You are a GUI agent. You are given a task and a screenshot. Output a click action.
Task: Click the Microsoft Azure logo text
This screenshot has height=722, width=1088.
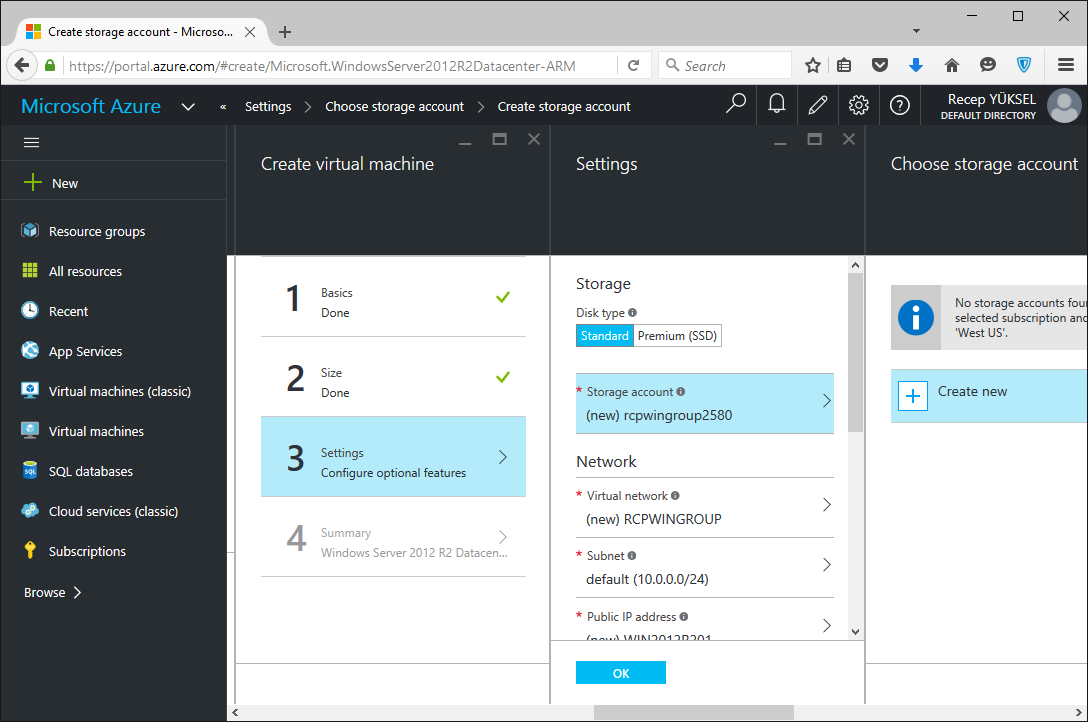(x=91, y=106)
